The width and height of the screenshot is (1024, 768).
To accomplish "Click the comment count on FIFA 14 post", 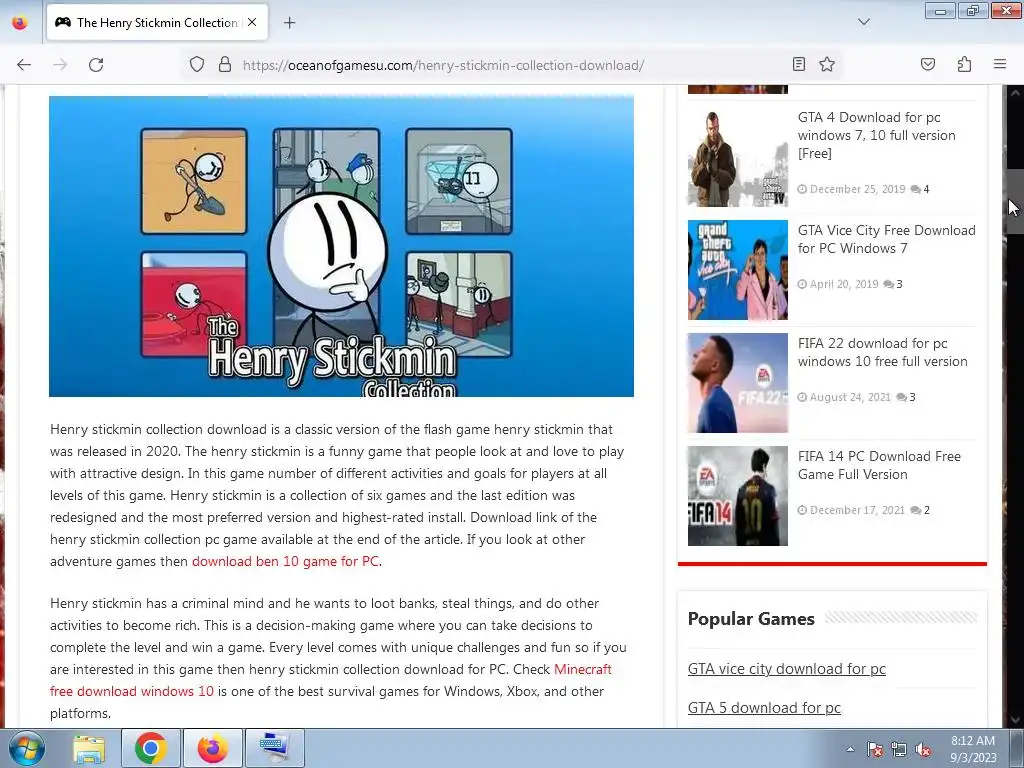I will click(x=920, y=510).
